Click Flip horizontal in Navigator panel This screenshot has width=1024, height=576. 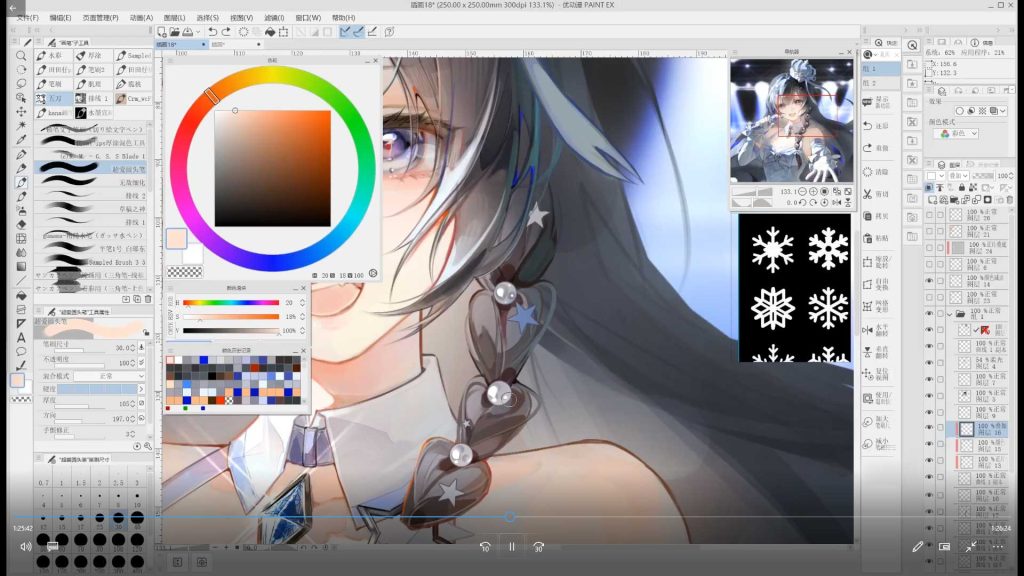[x=837, y=202]
